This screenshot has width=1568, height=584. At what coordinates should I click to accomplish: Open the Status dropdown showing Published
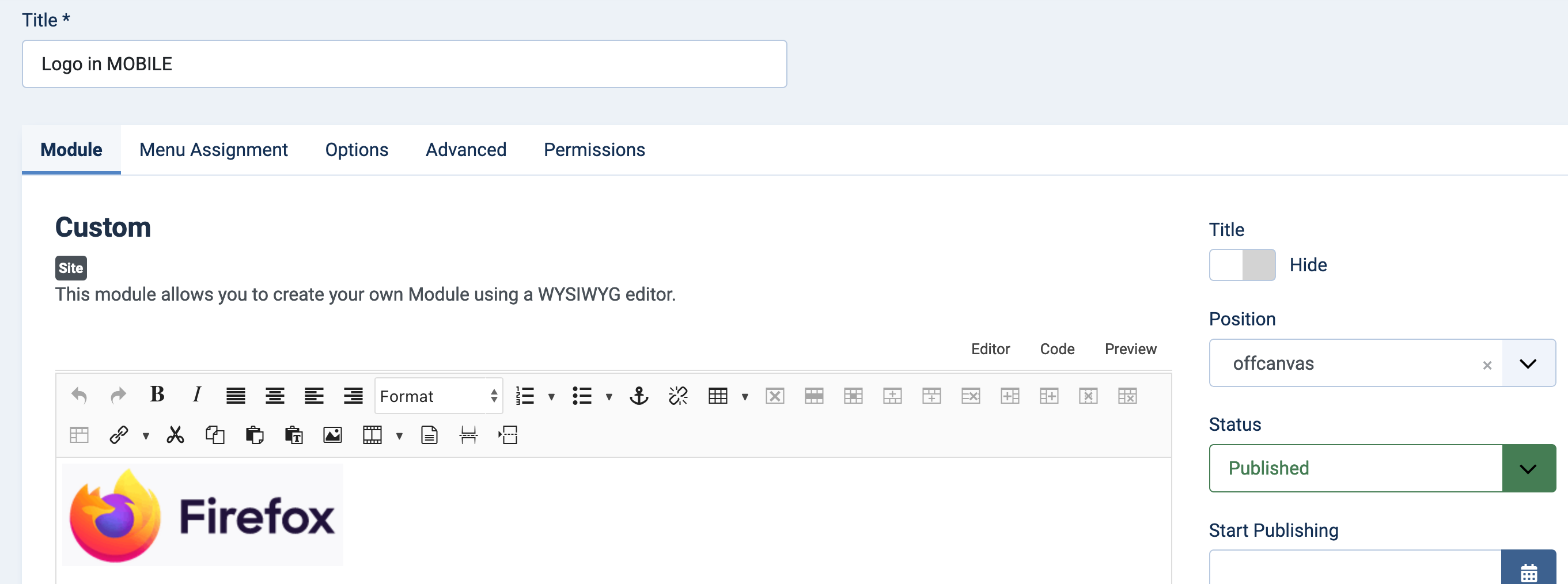(1528, 468)
